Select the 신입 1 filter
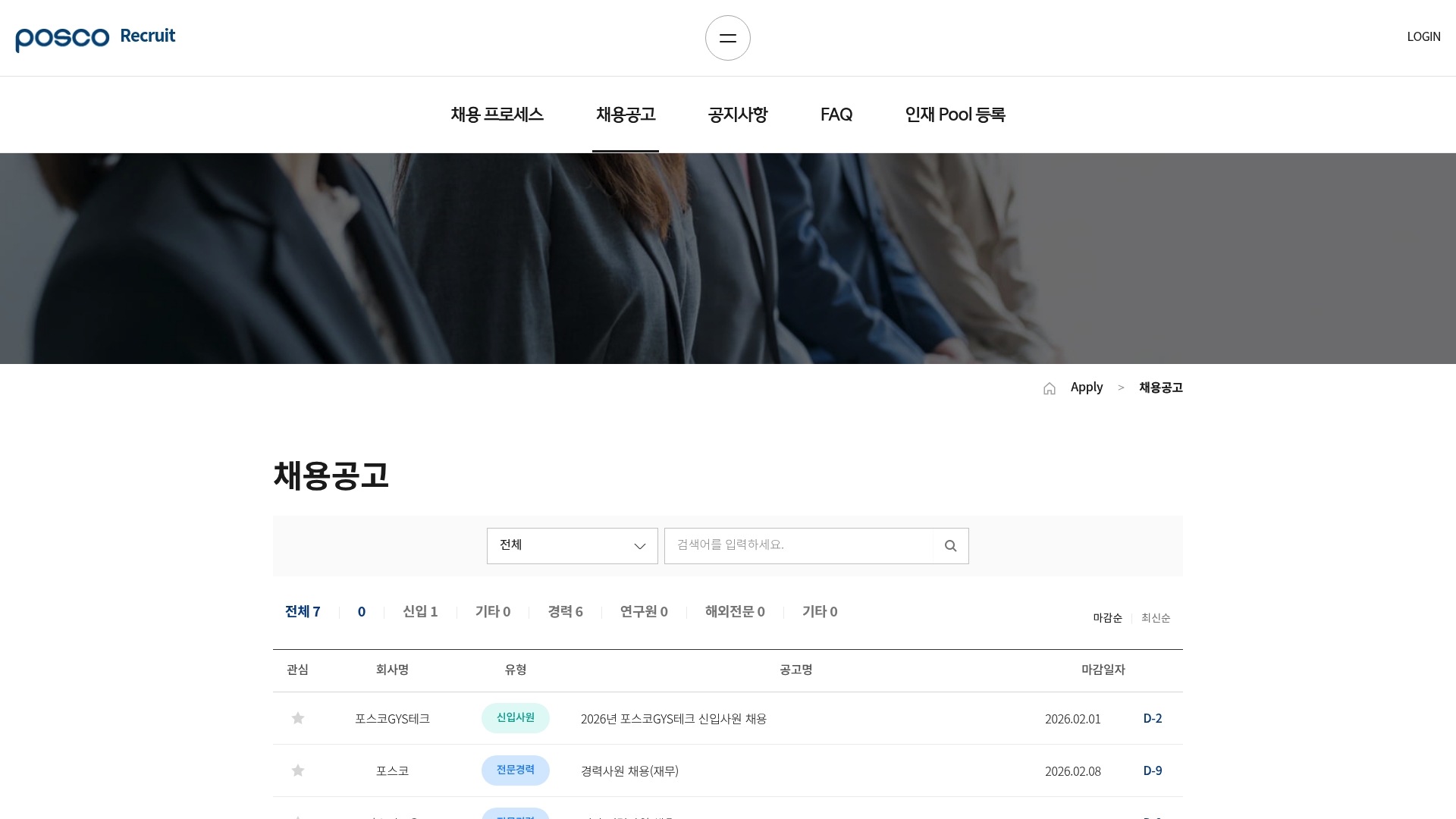Viewport: 1456px width, 819px height. pyautogui.click(x=419, y=612)
